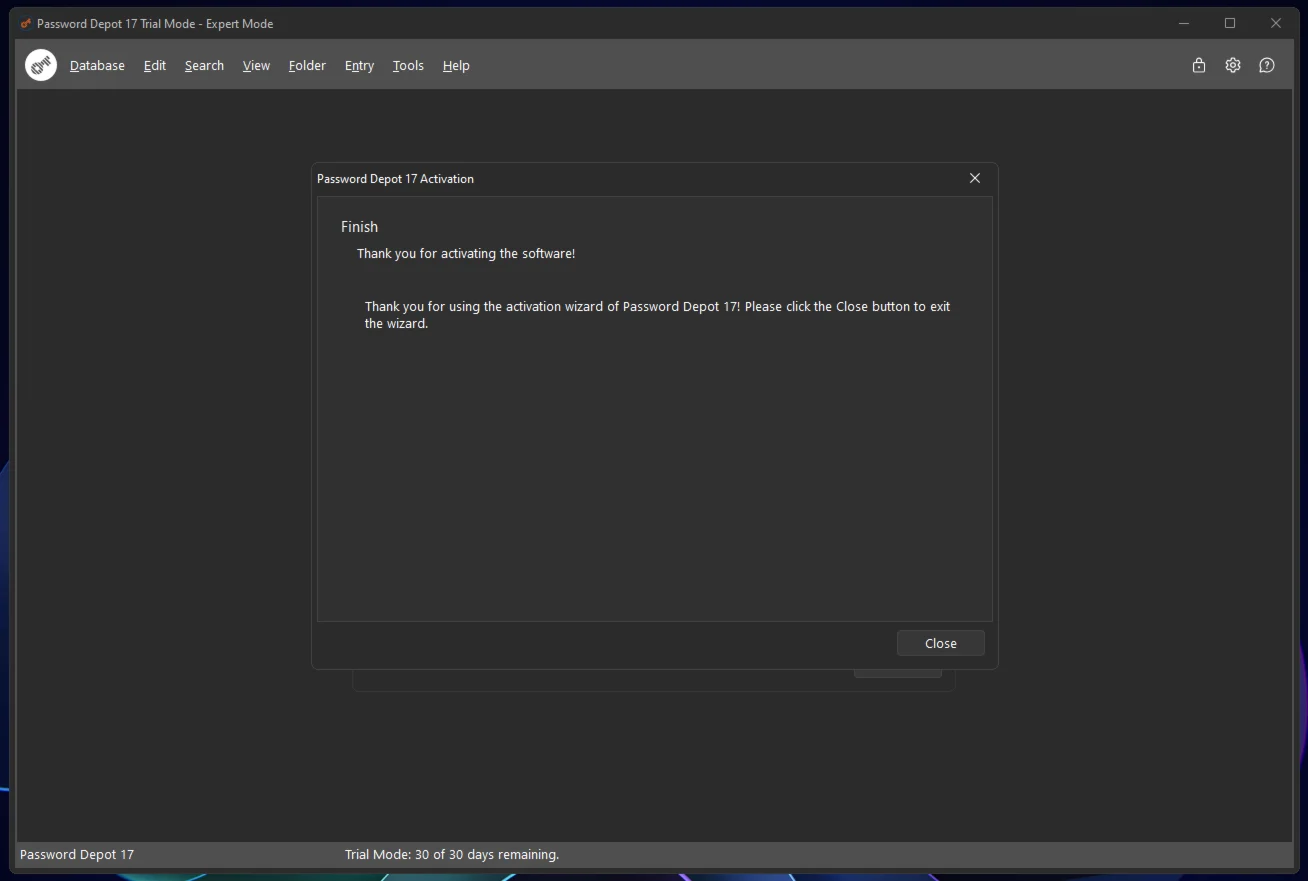Viewport: 1308px width, 881px height.
Task: Open the Tools menu
Action: pos(408,65)
